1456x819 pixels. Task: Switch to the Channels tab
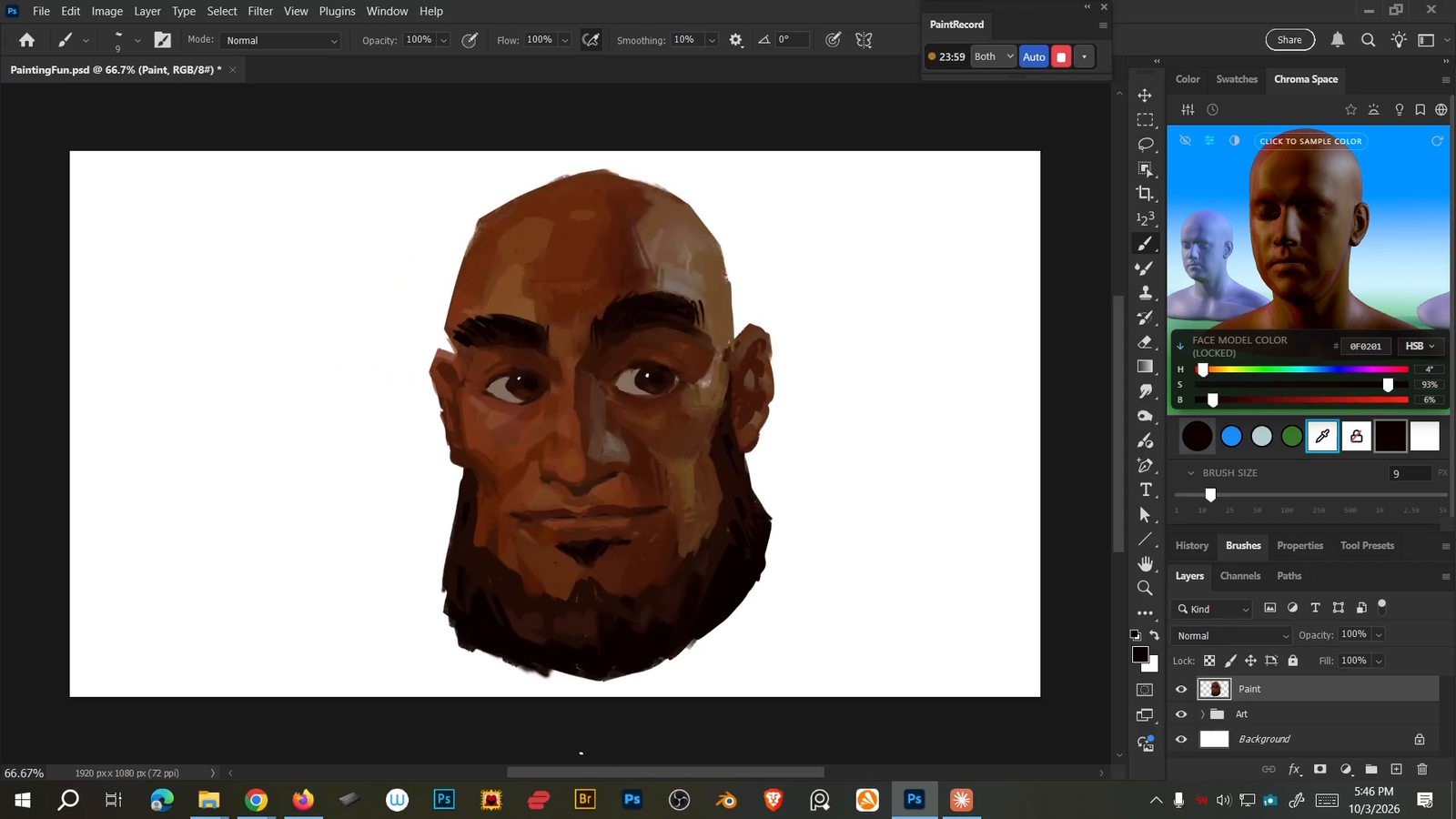pyautogui.click(x=1239, y=576)
